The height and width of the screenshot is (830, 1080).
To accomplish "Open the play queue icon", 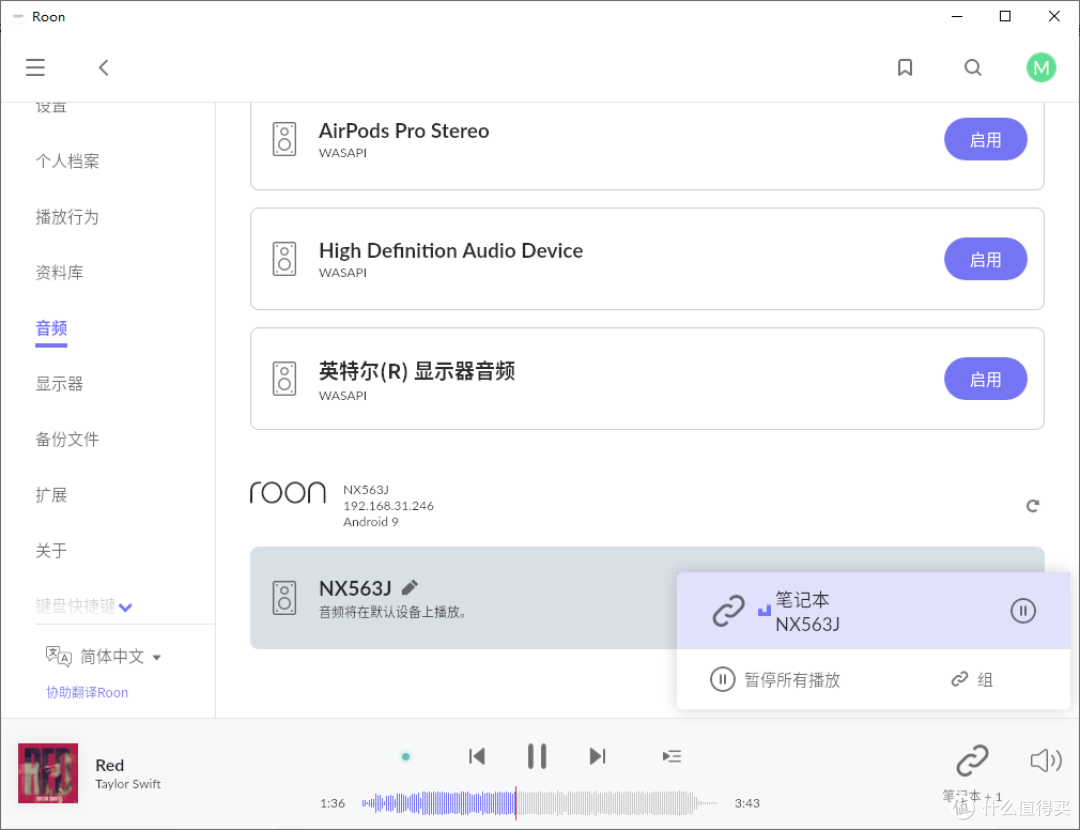I will coord(672,756).
